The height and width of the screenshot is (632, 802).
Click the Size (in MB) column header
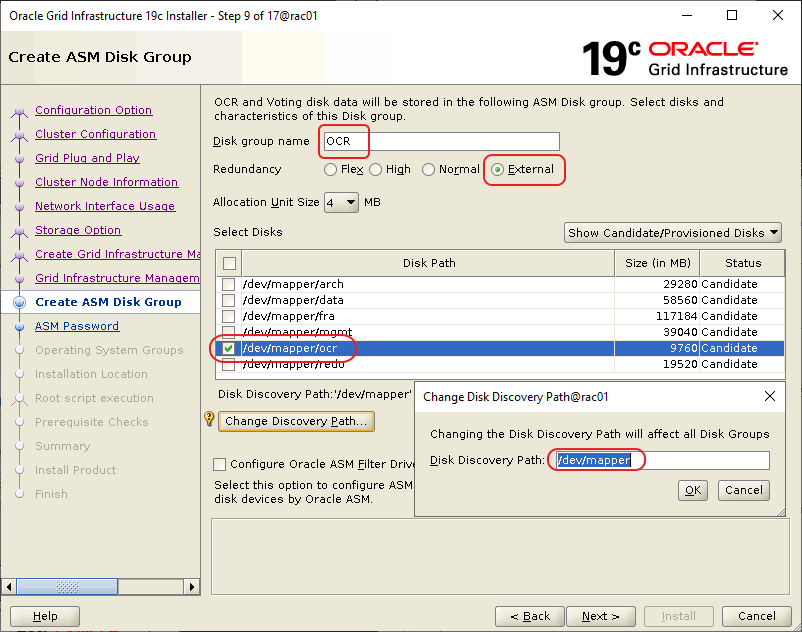click(658, 263)
